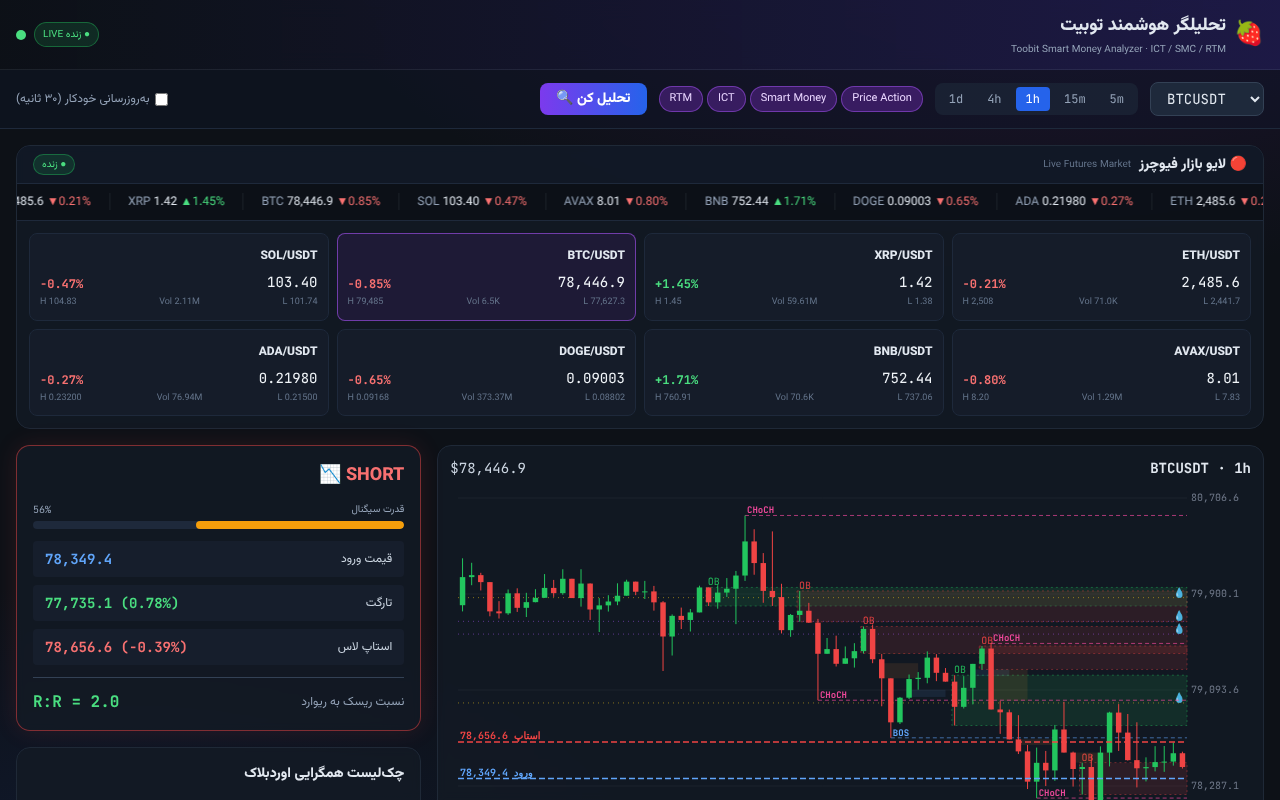The height and width of the screenshot is (800, 1280).
Task: Select the 4h timeframe
Action: tap(994, 99)
